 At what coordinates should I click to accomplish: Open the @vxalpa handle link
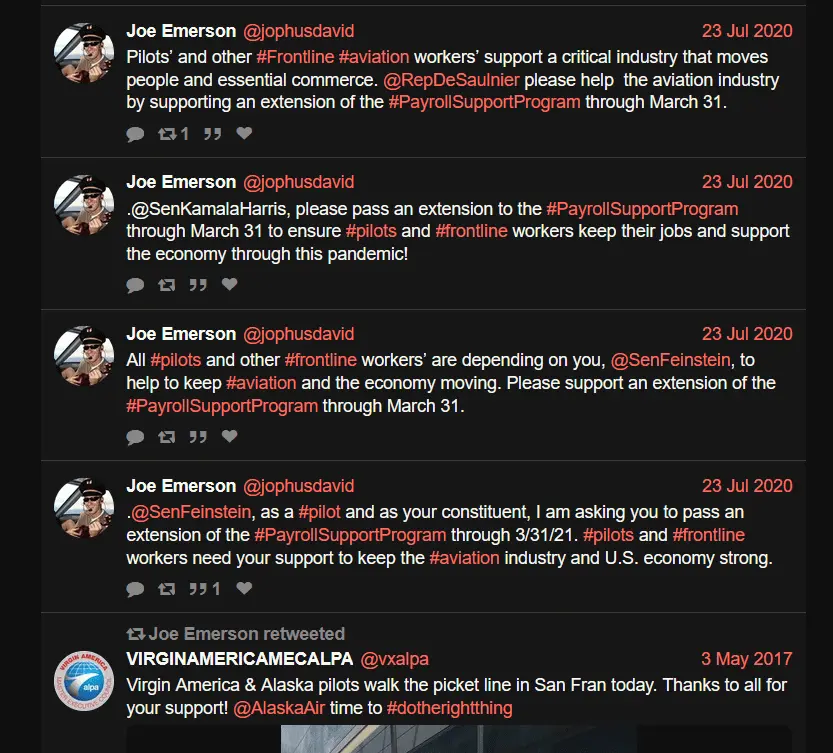coord(394,659)
